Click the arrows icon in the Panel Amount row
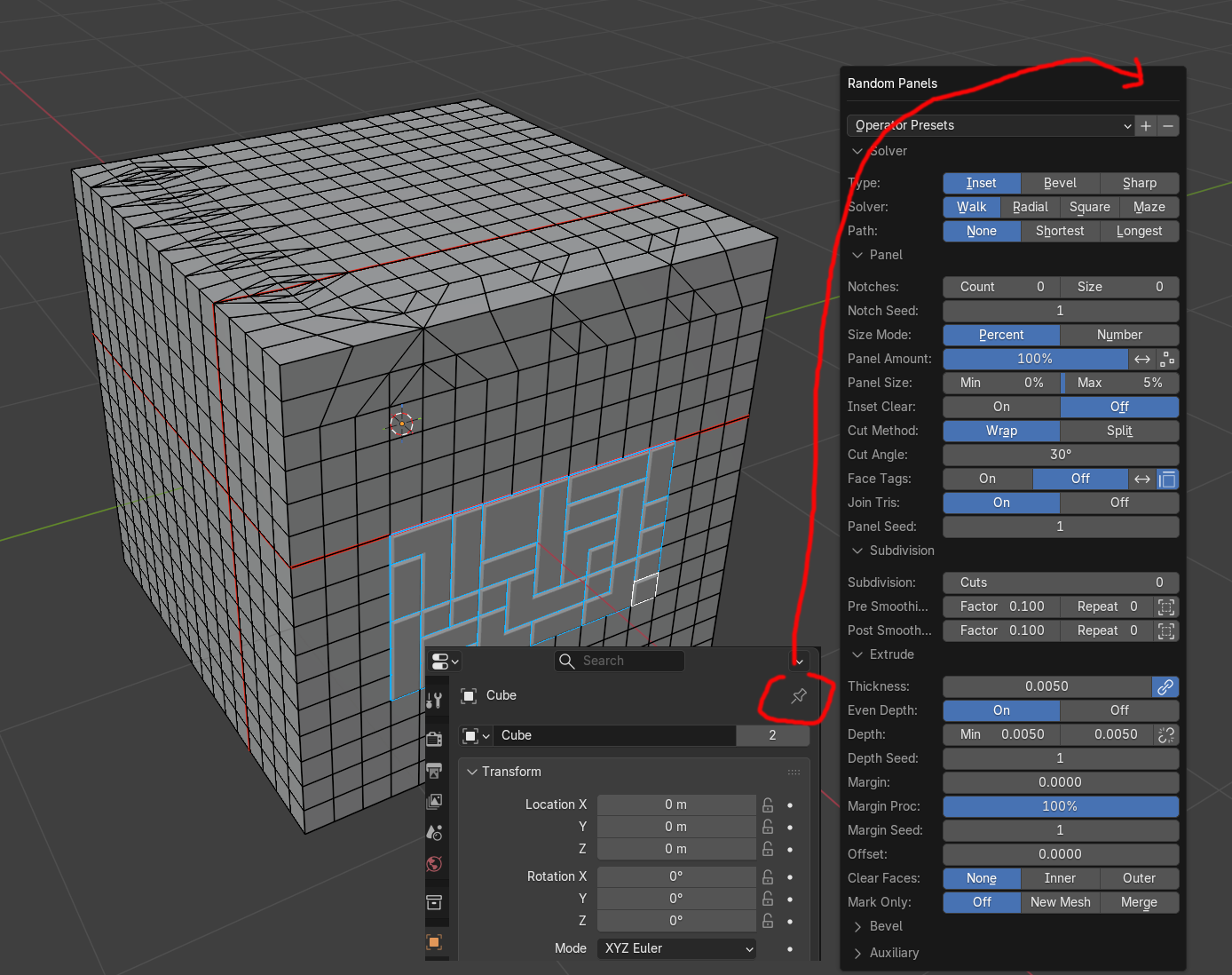Image resolution: width=1232 pixels, height=975 pixels. tap(1142, 359)
